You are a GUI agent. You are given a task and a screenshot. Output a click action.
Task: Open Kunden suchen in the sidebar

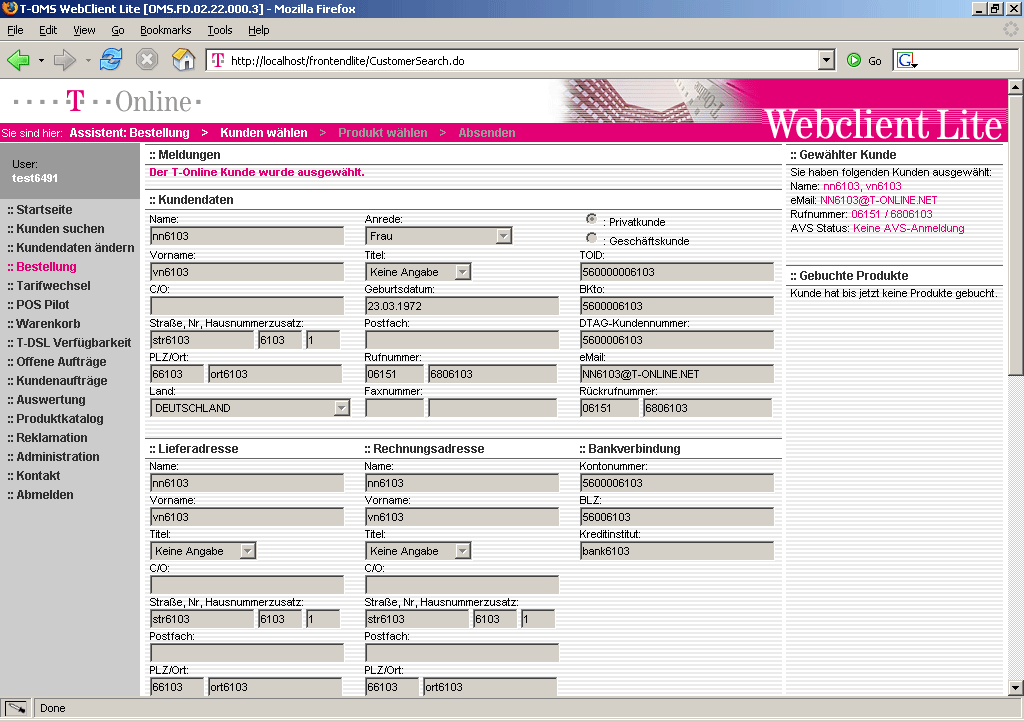click(x=60, y=229)
